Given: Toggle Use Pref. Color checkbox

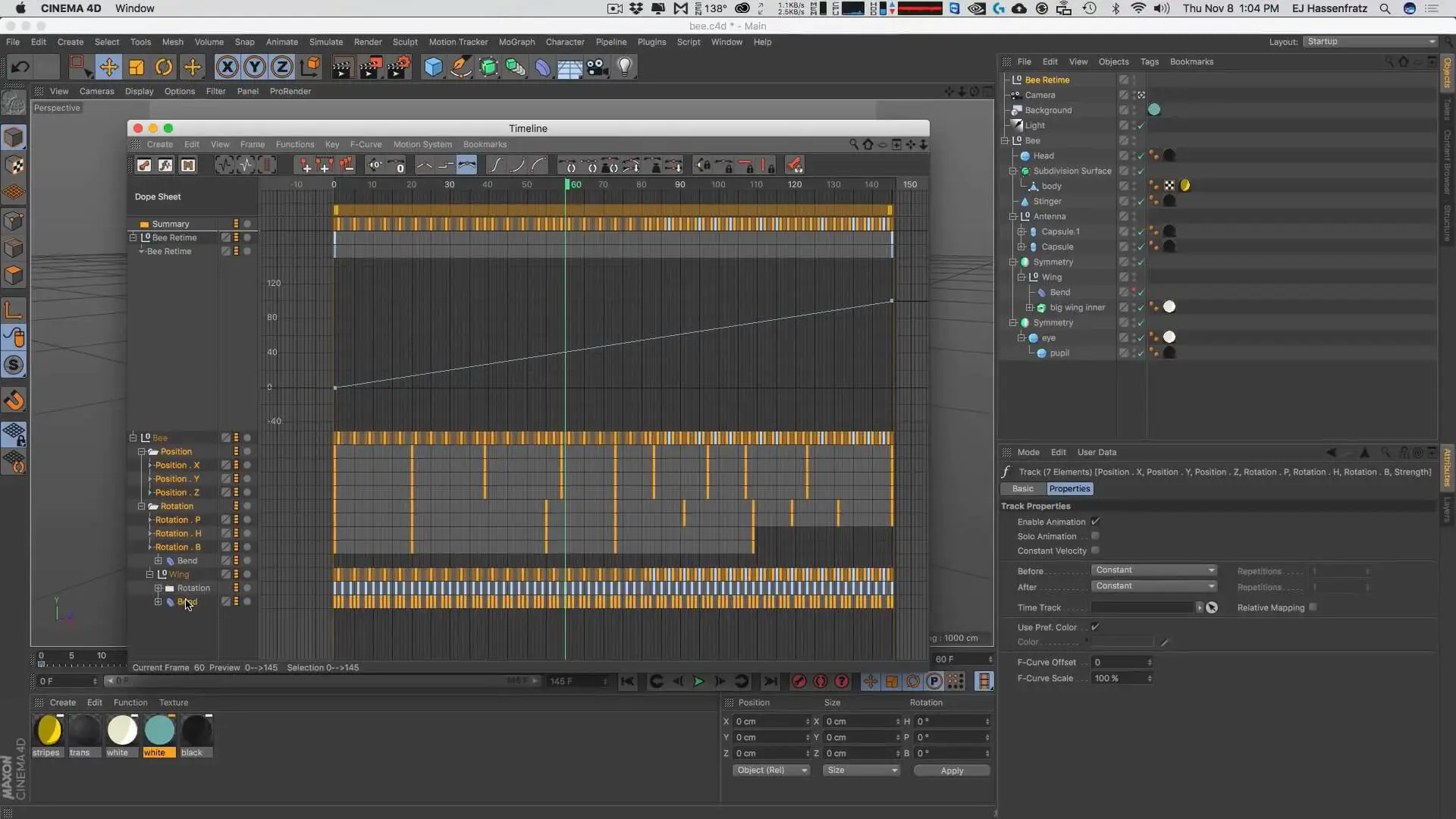Looking at the screenshot, I should tap(1095, 627).
